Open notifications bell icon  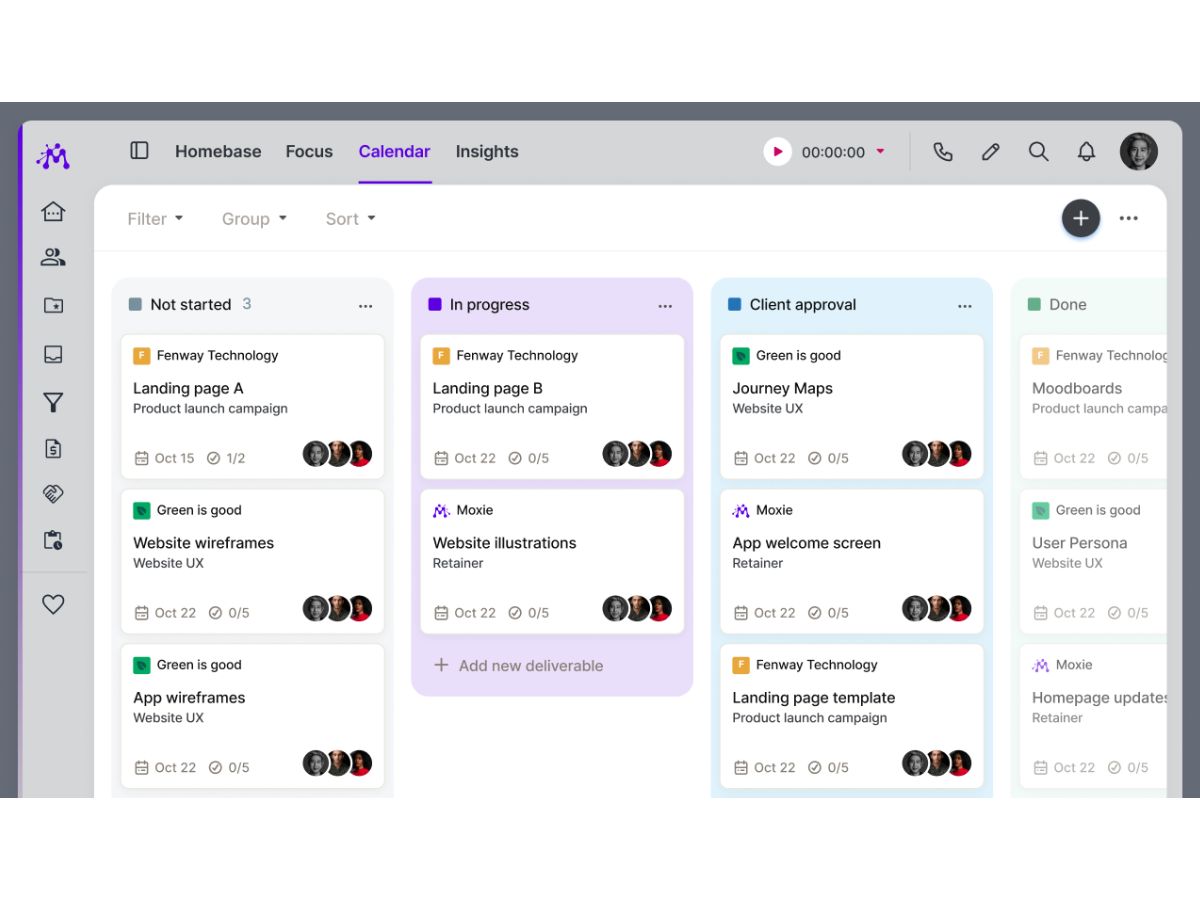click(x=1086, y=151)
